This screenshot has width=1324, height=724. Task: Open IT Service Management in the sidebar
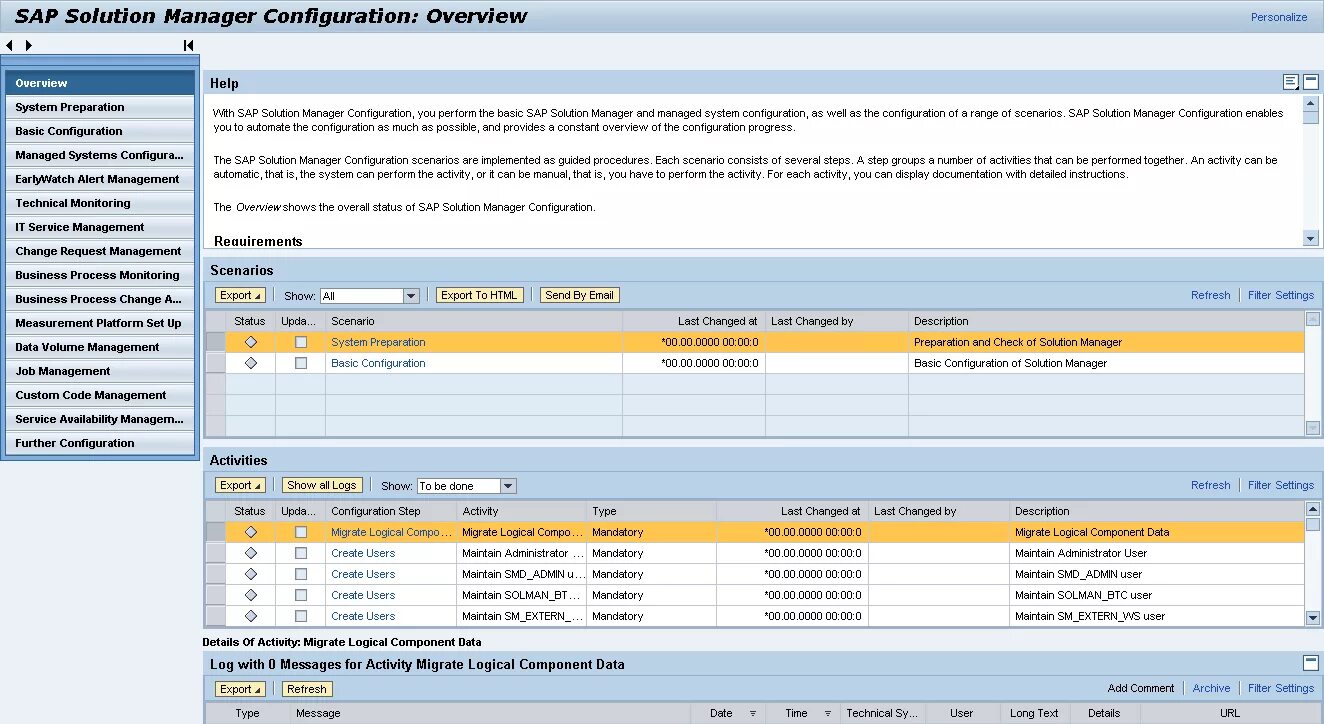pos(100,227)
